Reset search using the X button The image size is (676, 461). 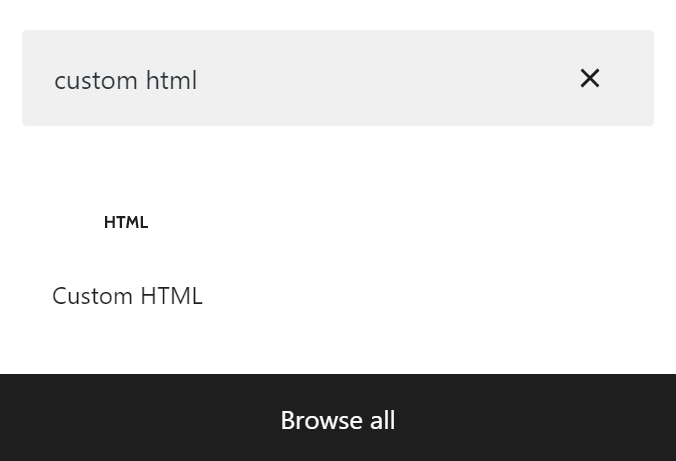[589, 78]
